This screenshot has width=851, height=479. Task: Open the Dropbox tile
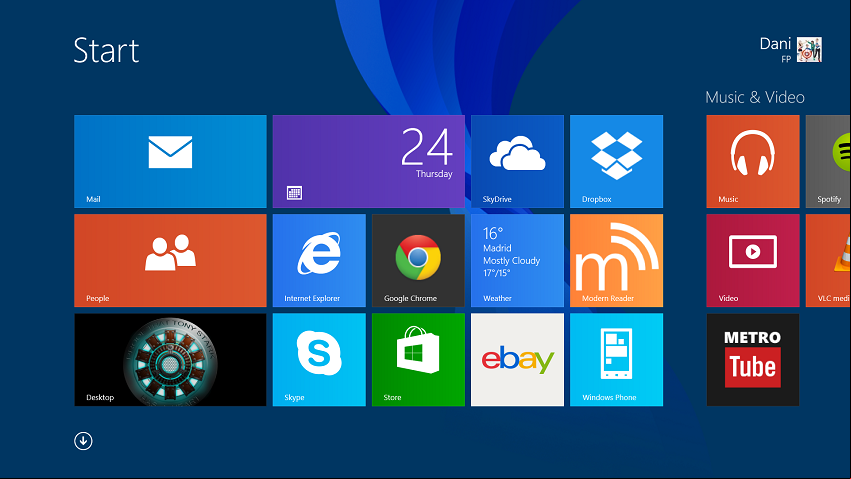tap(617, 161)
